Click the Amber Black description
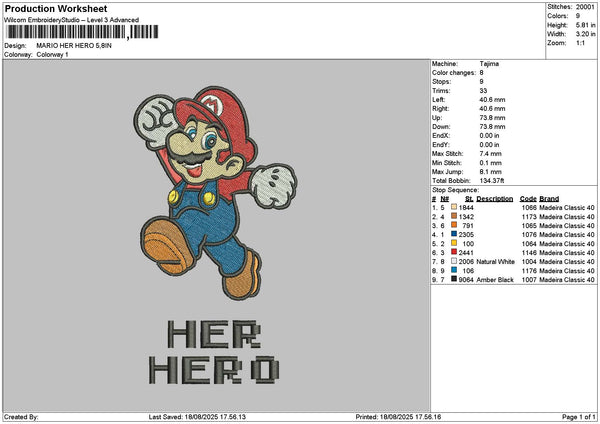Viewport: 600px width, 424px height. pyautogui.click(x=495, y=280)
